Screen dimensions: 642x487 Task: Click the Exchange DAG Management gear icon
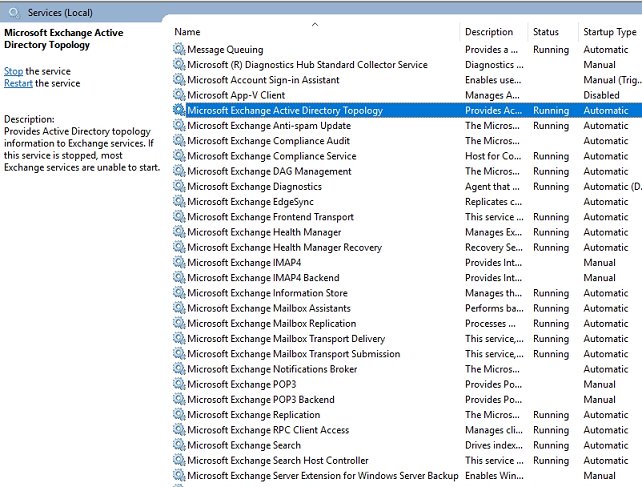[x=179, y=171]
